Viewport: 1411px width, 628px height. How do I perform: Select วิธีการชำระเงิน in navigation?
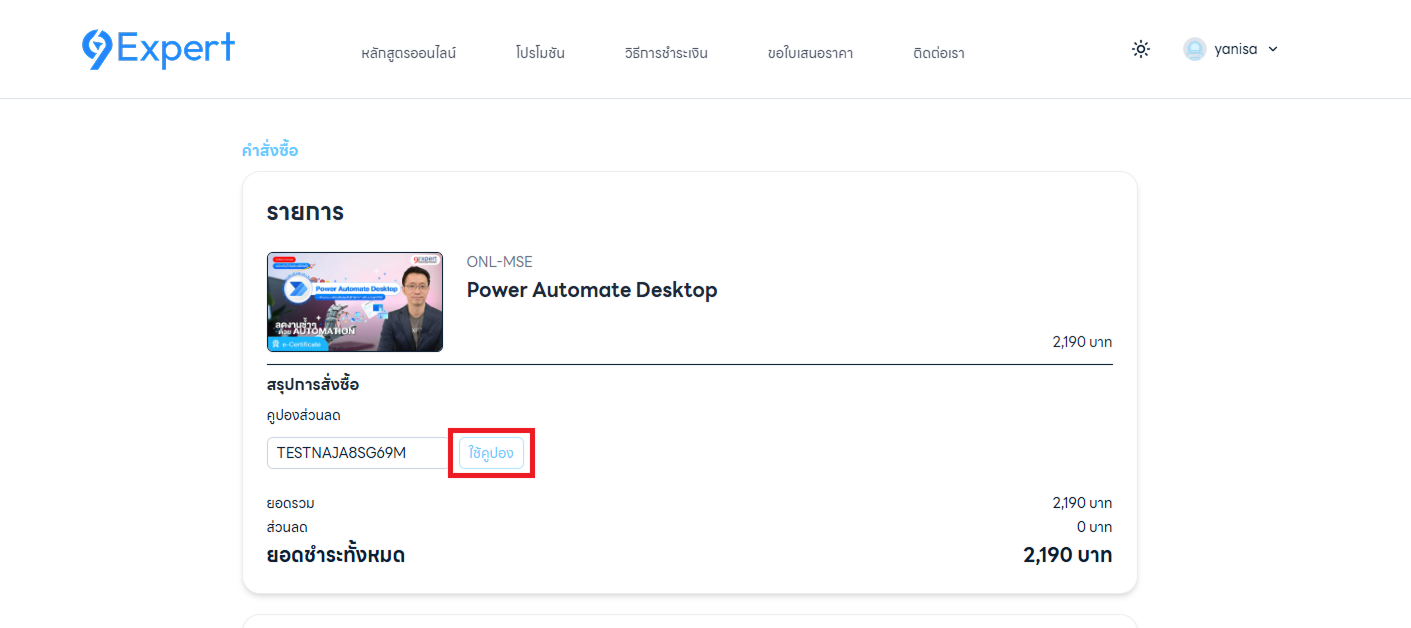click(666, 53)
